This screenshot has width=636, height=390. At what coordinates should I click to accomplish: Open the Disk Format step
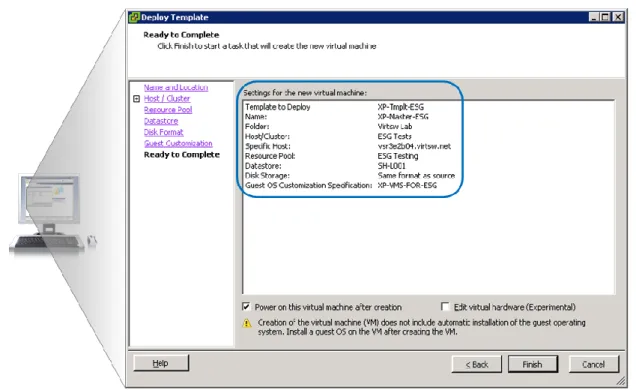163,132
